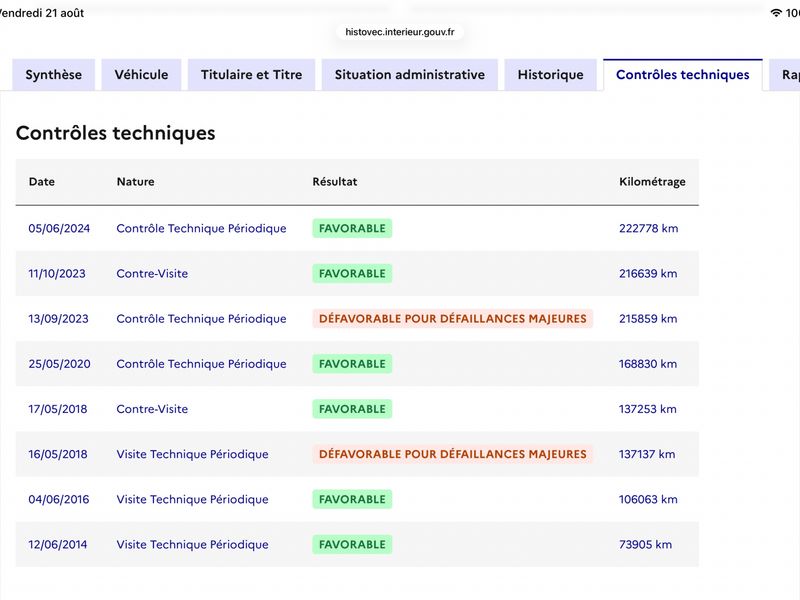Click DÉFAVORABLE badge on 16/05/2018 row
This screenshot has height=600, width=800.
(x=453, y=454)
